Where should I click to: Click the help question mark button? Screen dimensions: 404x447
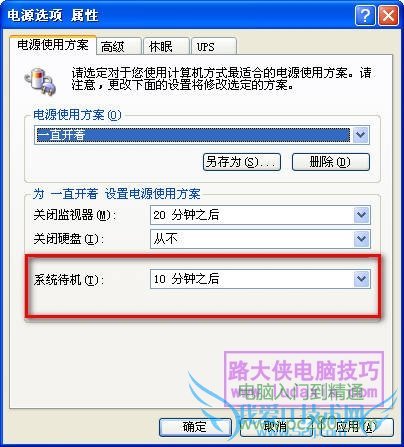[x=365, y=15]
